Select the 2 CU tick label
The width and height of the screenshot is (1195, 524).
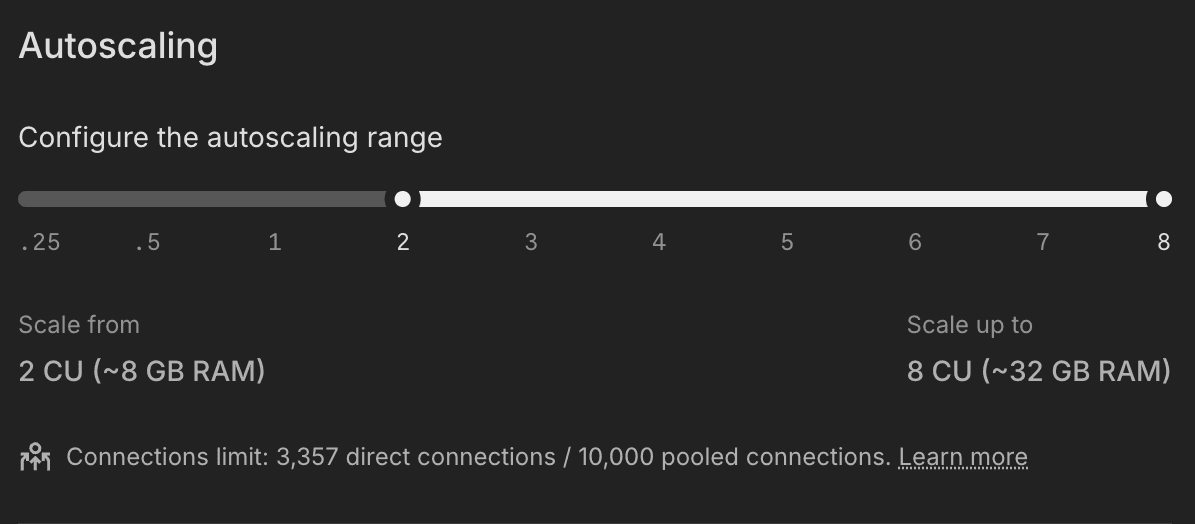403,242
